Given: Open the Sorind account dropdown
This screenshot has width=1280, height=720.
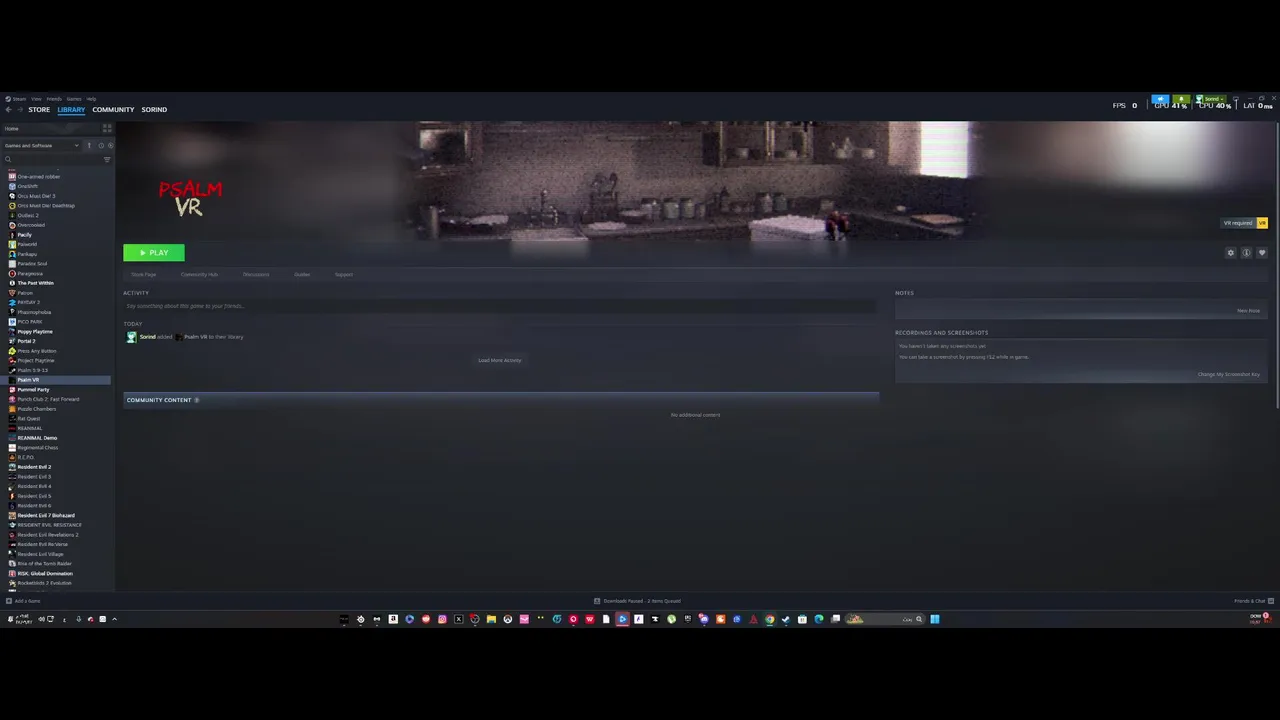Looking at the screenshot, I should click(x=1211, y=99).
